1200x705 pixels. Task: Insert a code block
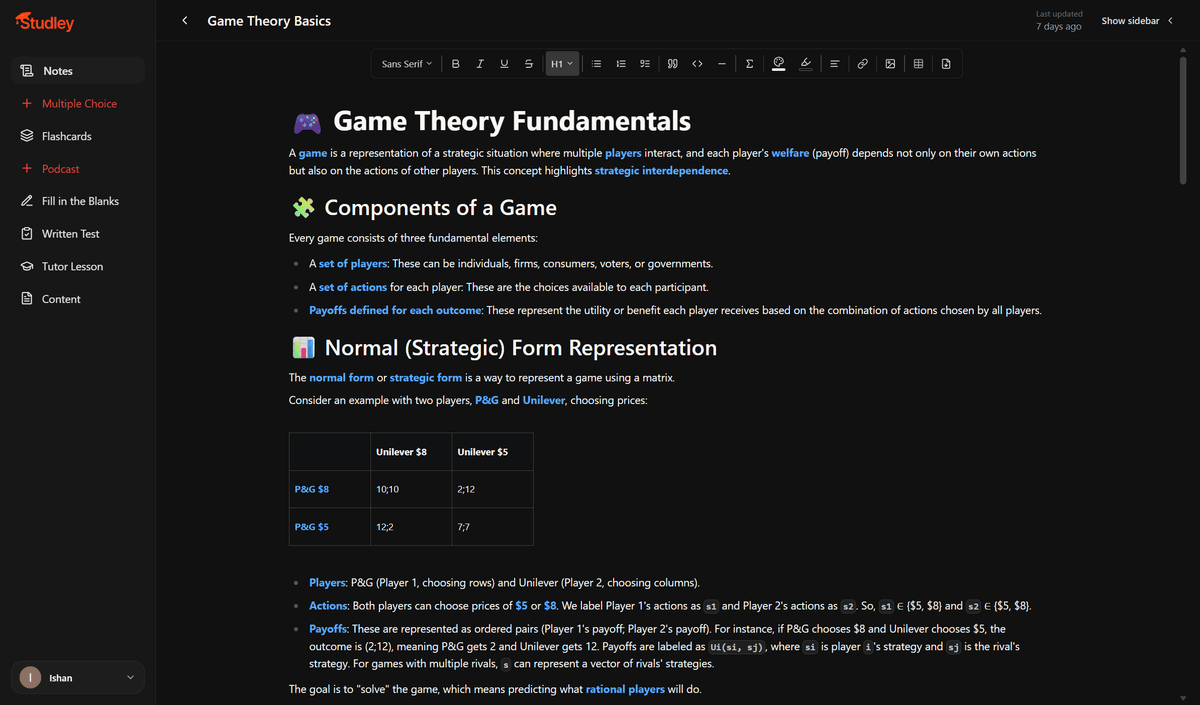point(697,64)
